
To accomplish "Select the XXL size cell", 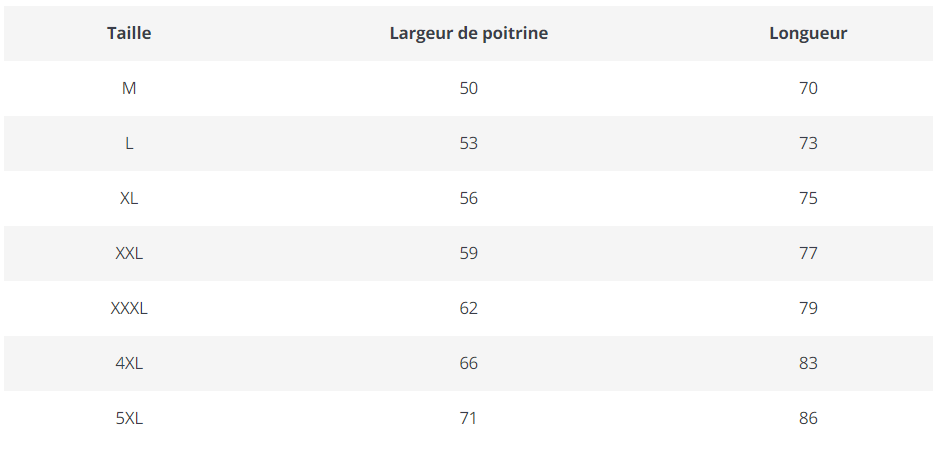I will click(129, 253).
